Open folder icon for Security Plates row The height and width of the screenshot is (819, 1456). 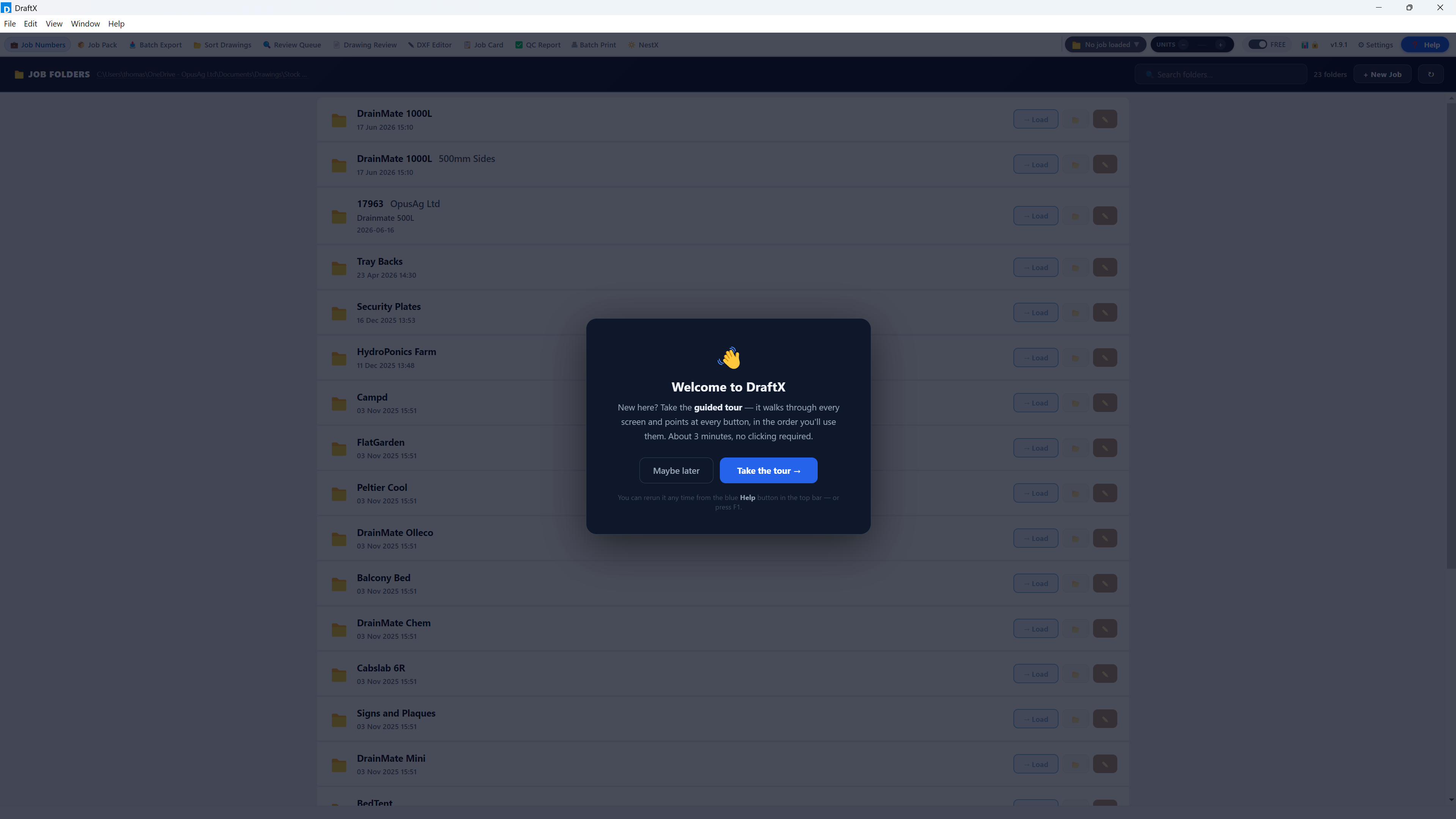point(1076,313)
